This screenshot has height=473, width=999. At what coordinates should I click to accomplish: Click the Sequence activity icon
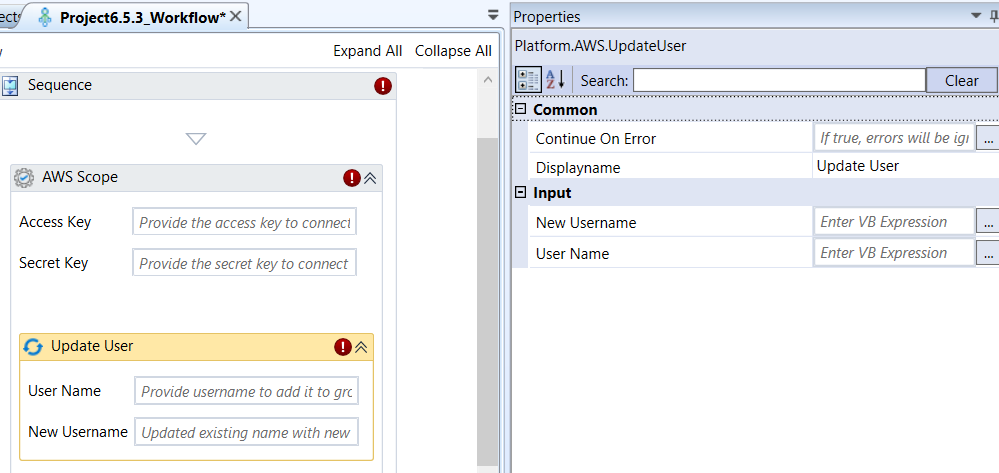click(10, 85)
